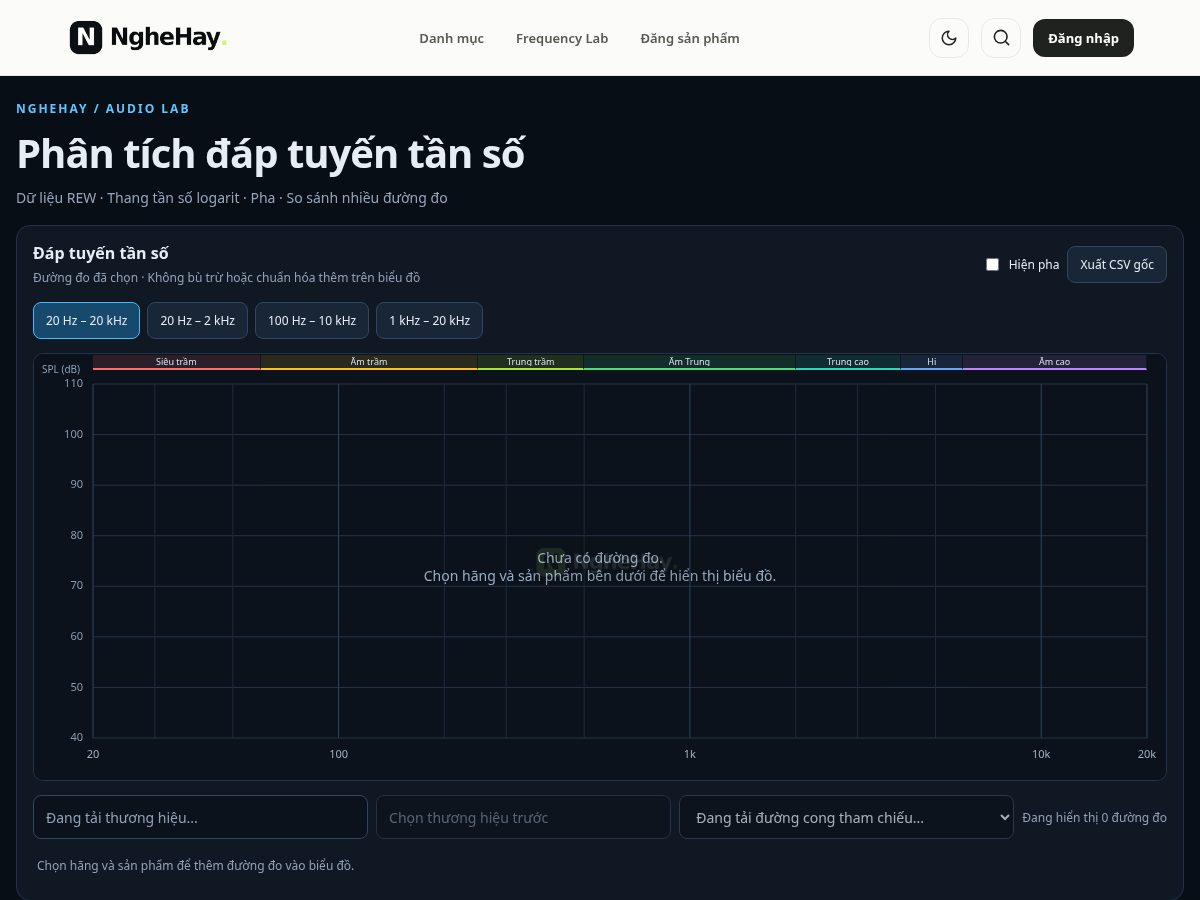Open search with magnifier icon
Image resolution: width=1200 pixels, height=900 pixels.
coord(1001,38)
